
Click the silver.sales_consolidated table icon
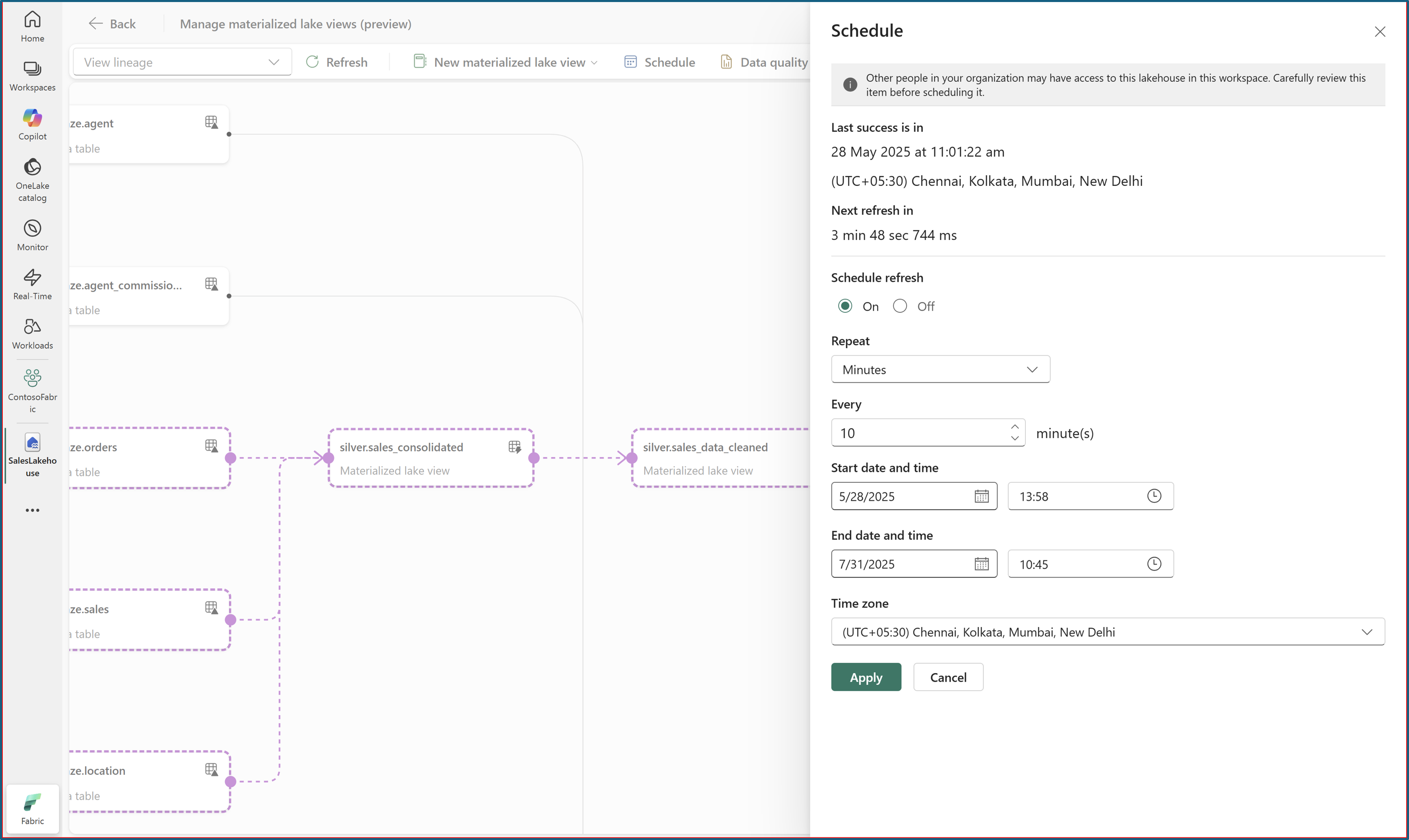pos(515,447)
